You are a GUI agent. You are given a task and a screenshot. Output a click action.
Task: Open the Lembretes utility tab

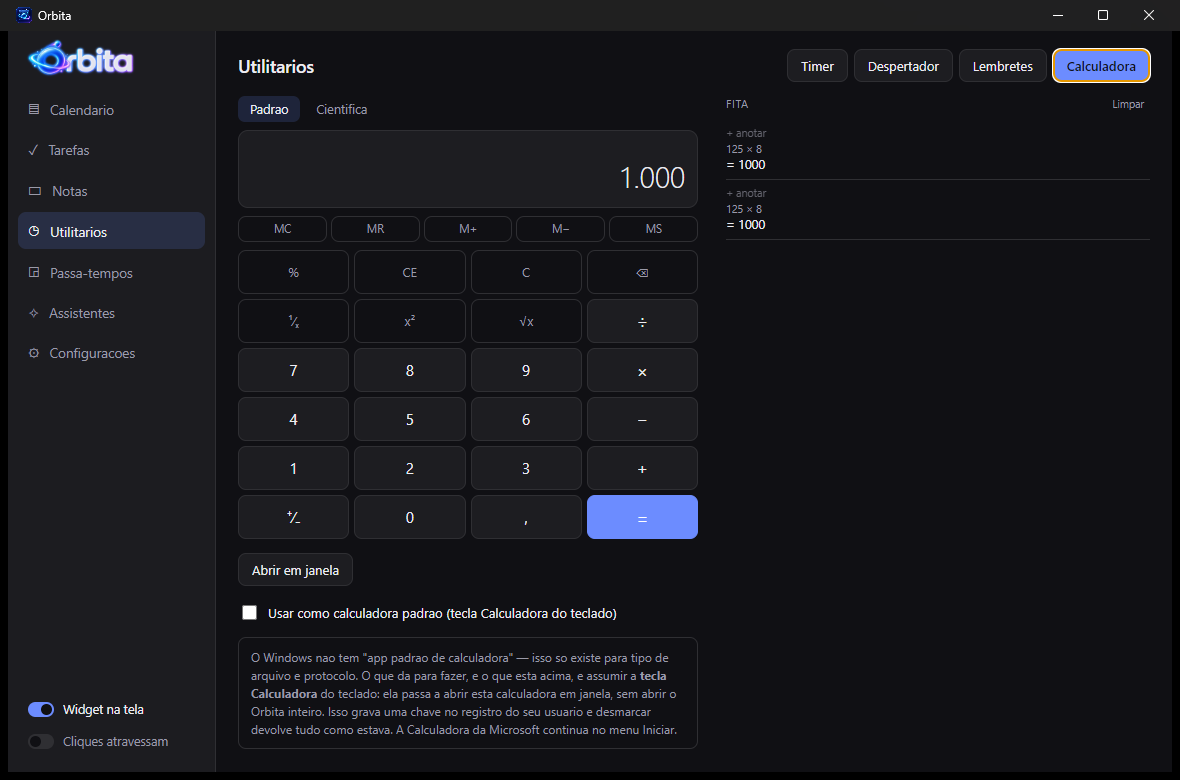click(1002, 66)
